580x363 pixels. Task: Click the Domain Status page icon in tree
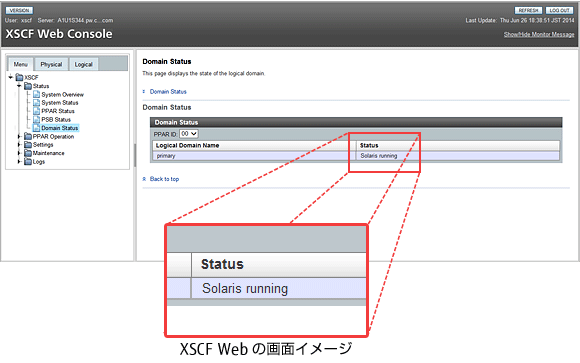36,128
